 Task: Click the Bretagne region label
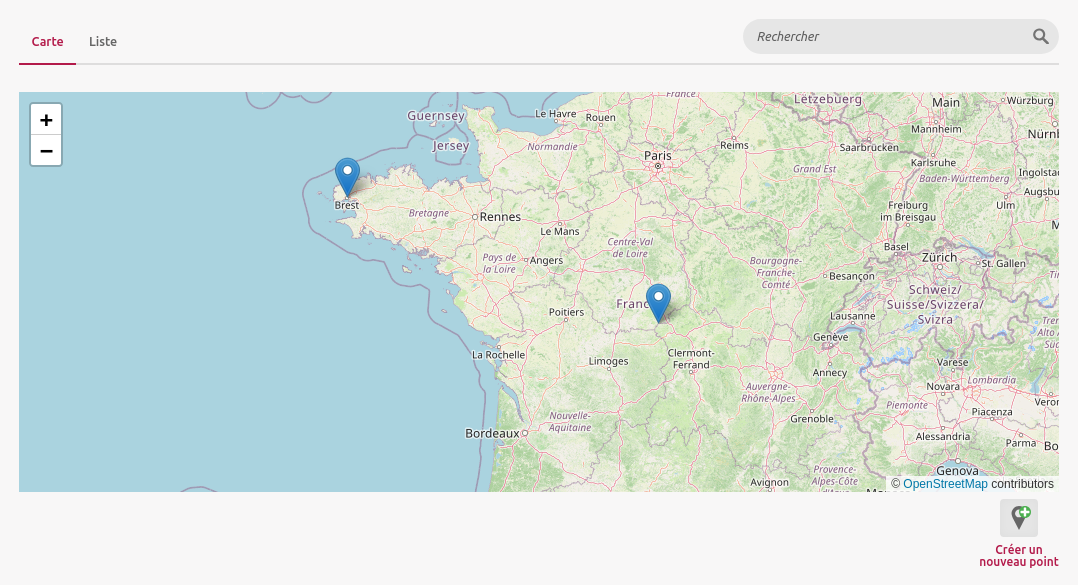click(x=429, y=213)
